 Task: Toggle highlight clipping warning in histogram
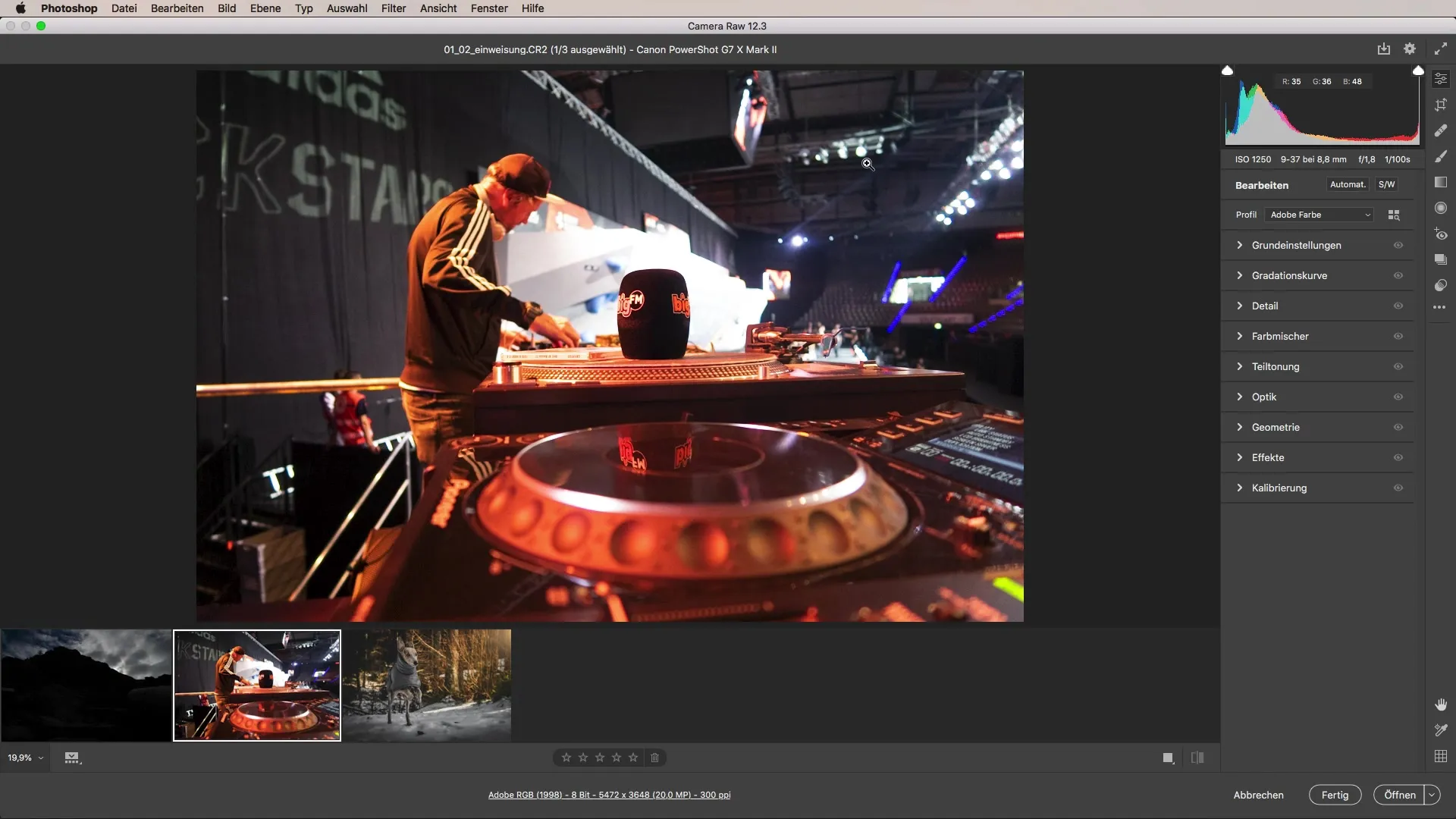pos(1418,71)
